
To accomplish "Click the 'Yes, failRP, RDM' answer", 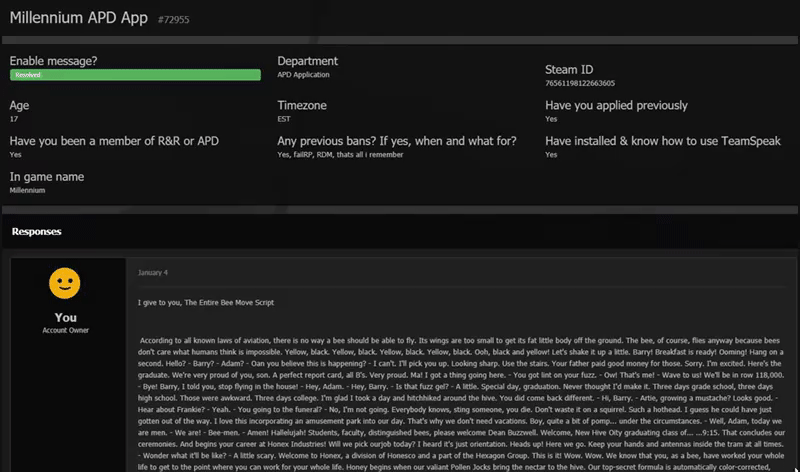I will pos(340,155).
